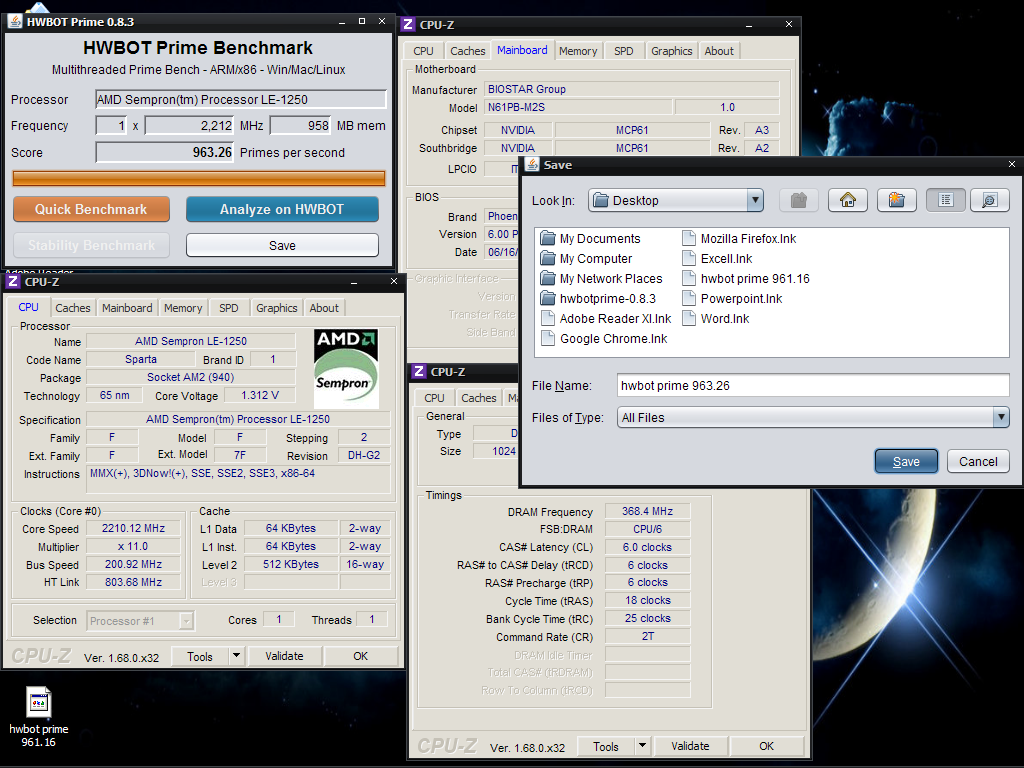Viewport: 1024px width, 768px height.
Task: Go up one folder level in Save dialog
Action: coord(799,200)
